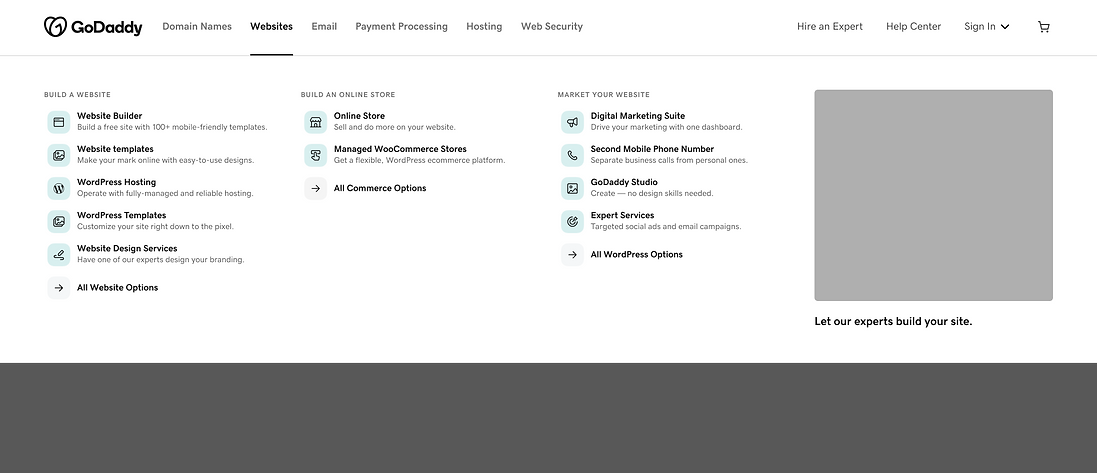Open the Payment Processing menu
Image resolution: width=1097 pixels, height=473 pixels.
click(x=402, y=27)
